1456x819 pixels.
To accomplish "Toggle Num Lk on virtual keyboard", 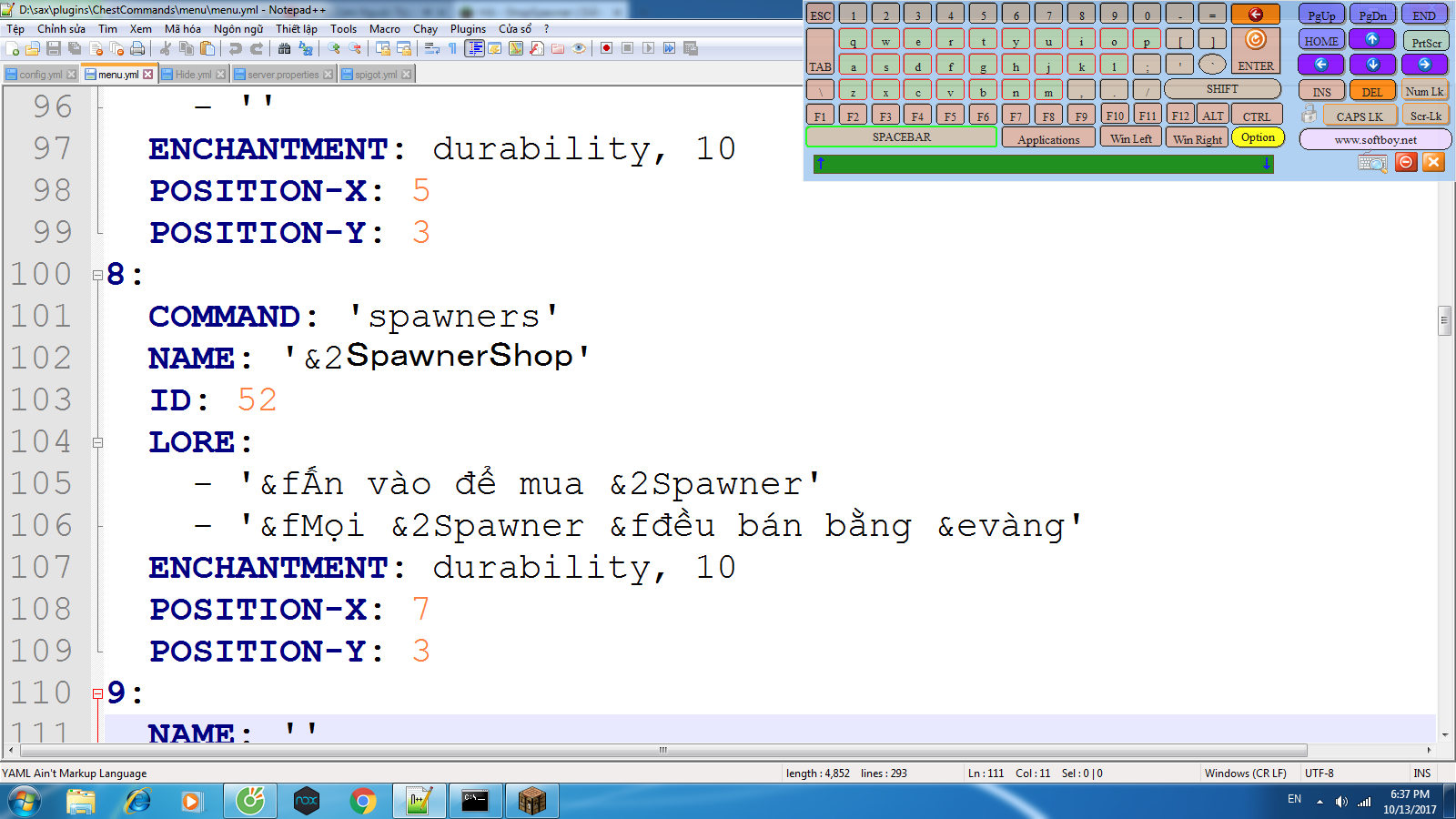I will pos(1424,91).
